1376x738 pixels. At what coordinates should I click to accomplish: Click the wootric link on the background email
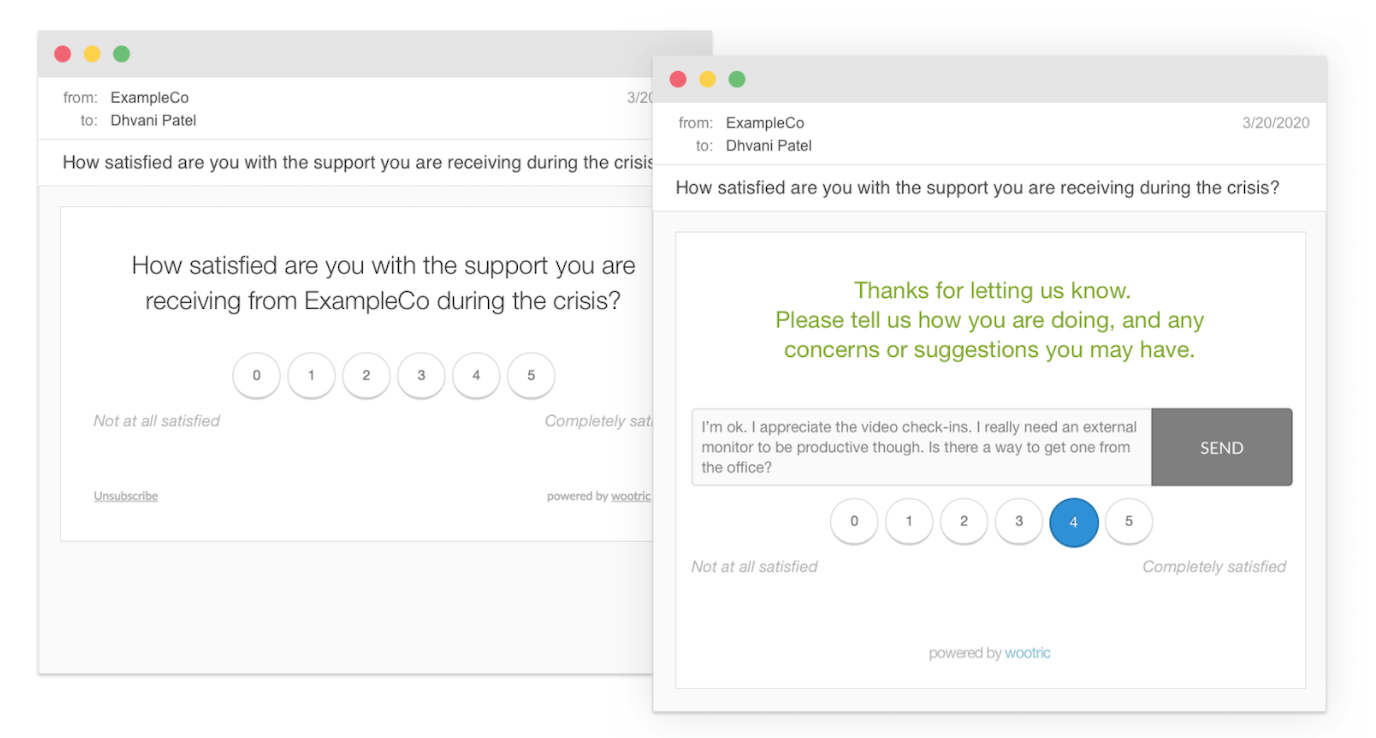click(x=631, y=496)
